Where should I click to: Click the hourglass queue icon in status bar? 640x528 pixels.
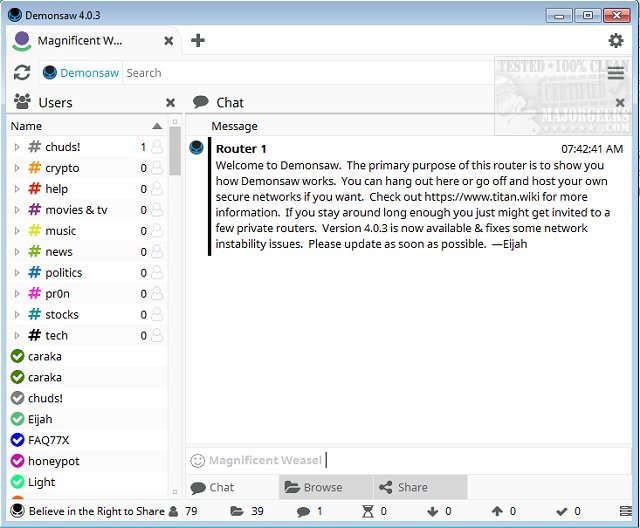tap(368, 511)
